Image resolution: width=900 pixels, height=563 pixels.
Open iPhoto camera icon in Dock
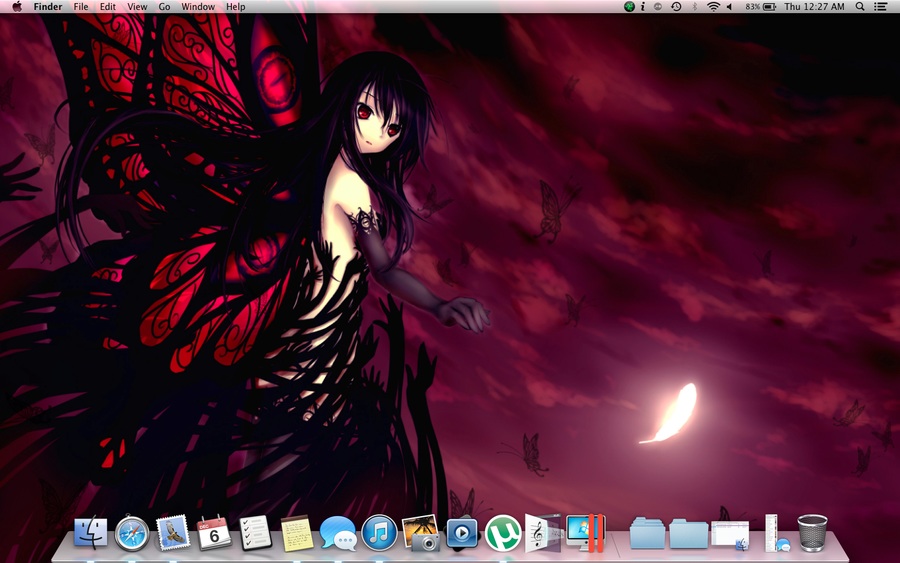coord(421,533)
